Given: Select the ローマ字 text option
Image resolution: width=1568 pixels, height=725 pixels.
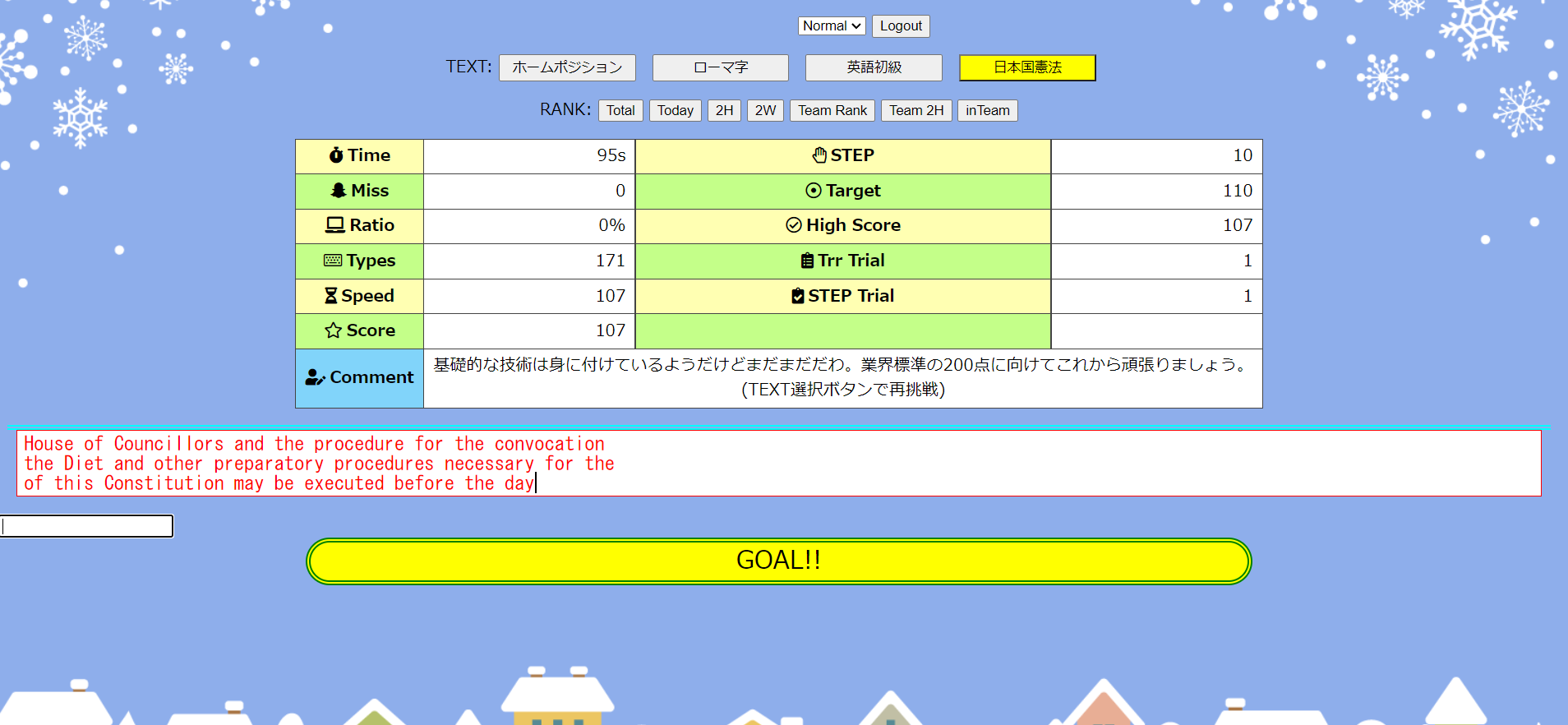Looking at the screenshot, I should (x=720, y=67).
